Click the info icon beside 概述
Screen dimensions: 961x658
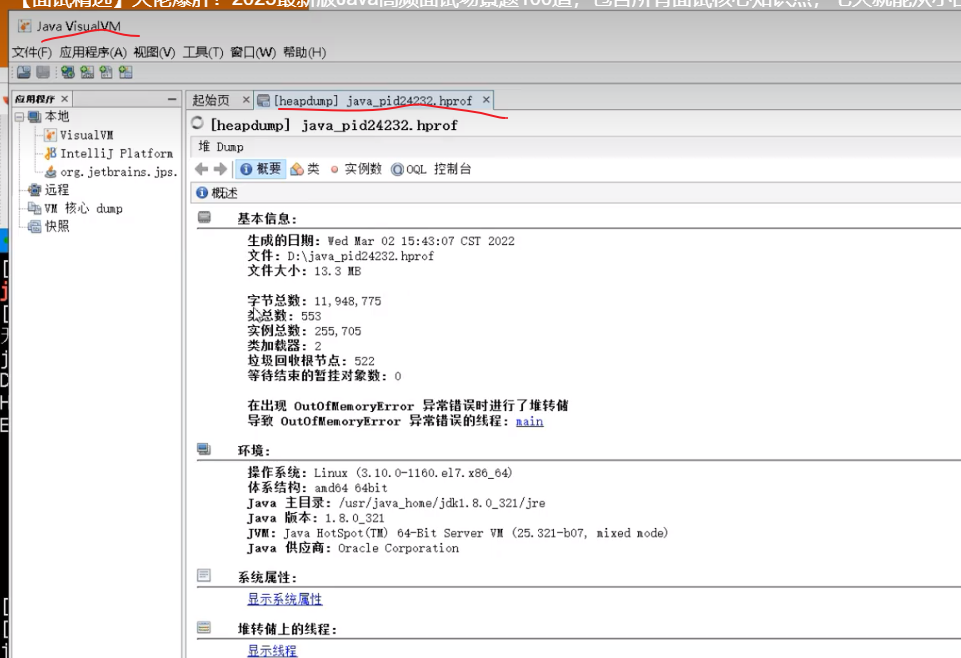[x=202, y=193]
